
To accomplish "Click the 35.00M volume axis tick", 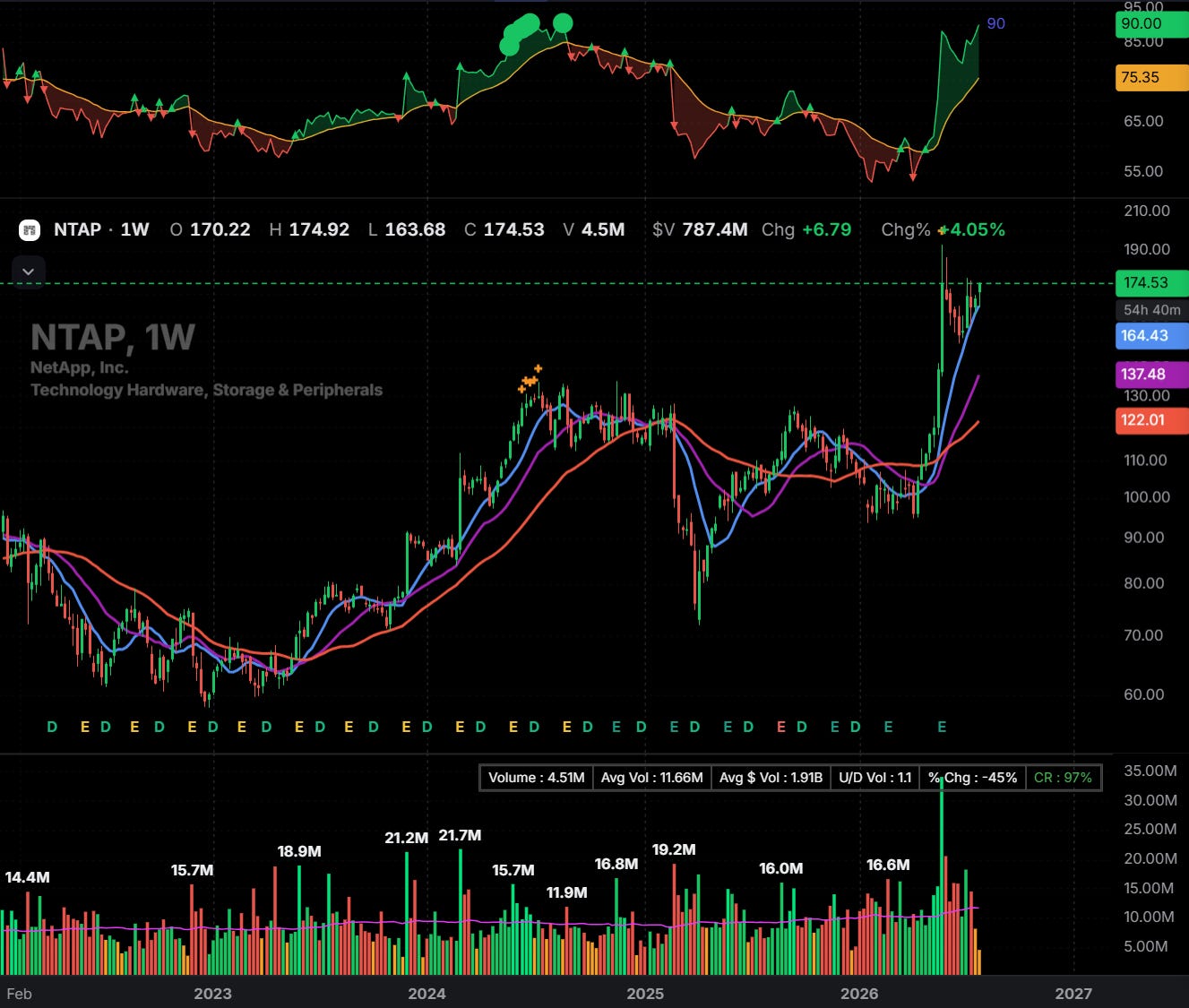I will coord(1150,771).
